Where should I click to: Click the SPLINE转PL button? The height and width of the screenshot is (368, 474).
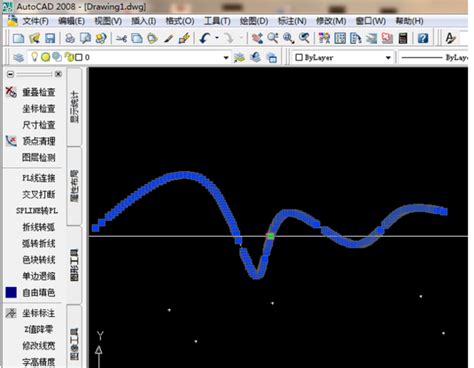(37, 211)
